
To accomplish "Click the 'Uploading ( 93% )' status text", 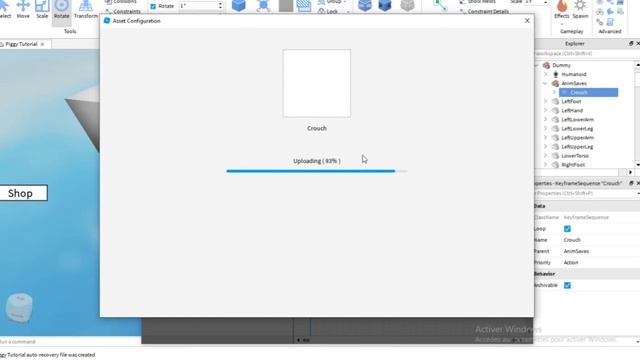I will coord(317,161).
